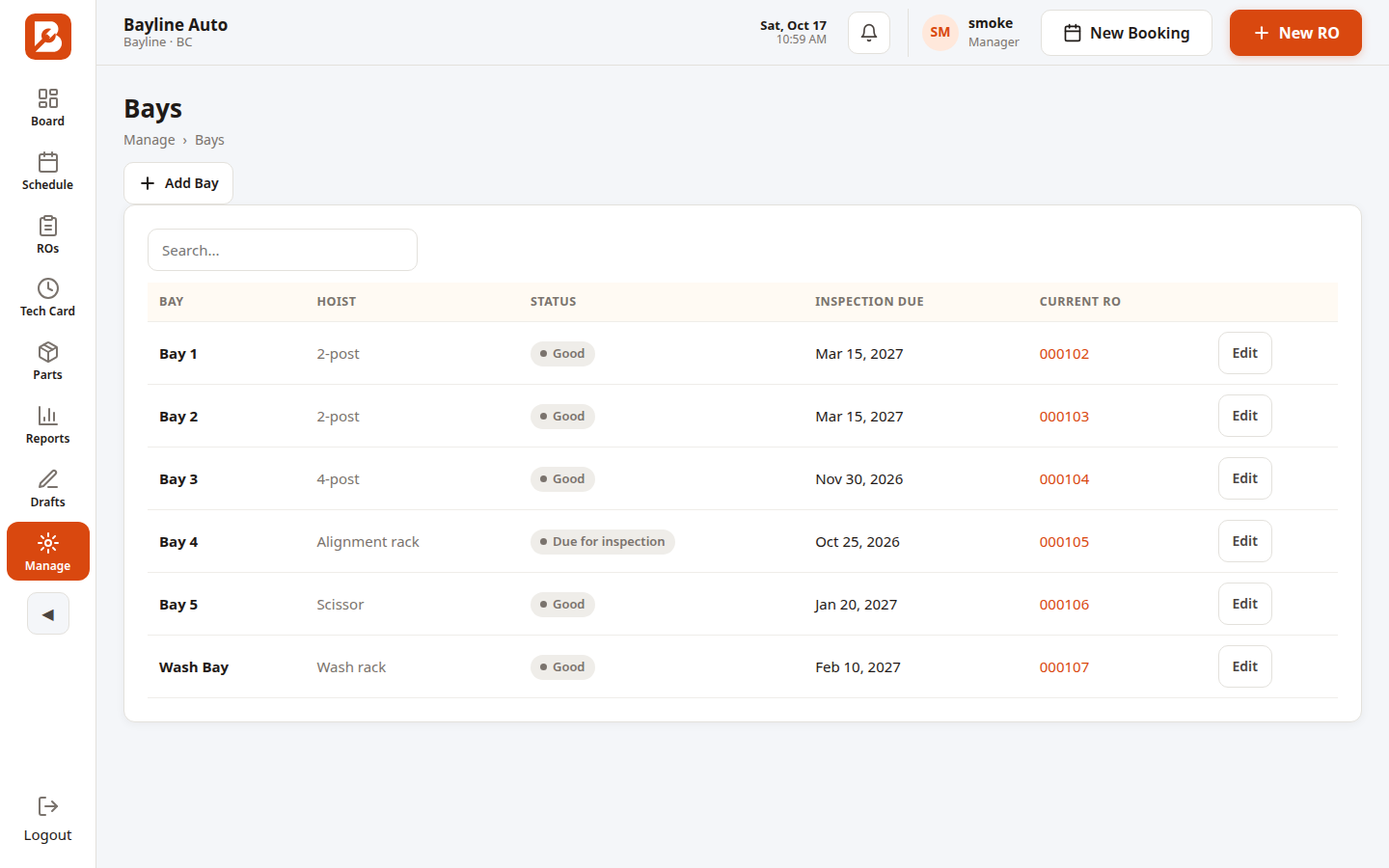Go to ROs in sidebar
Viewport: 1389px width, 868px height.
click(48, 234)
